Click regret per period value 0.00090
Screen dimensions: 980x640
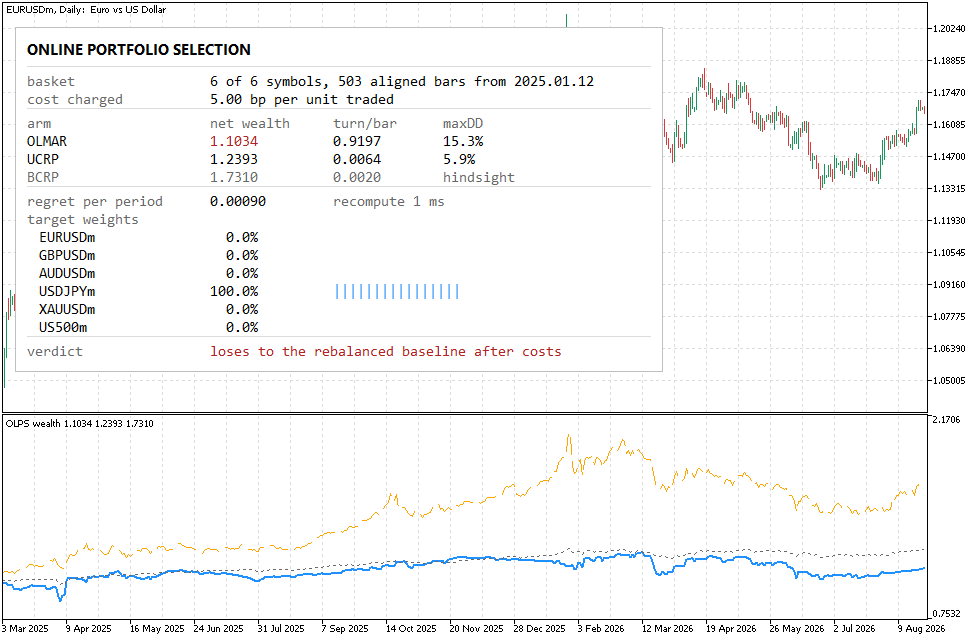pos(238,202)
